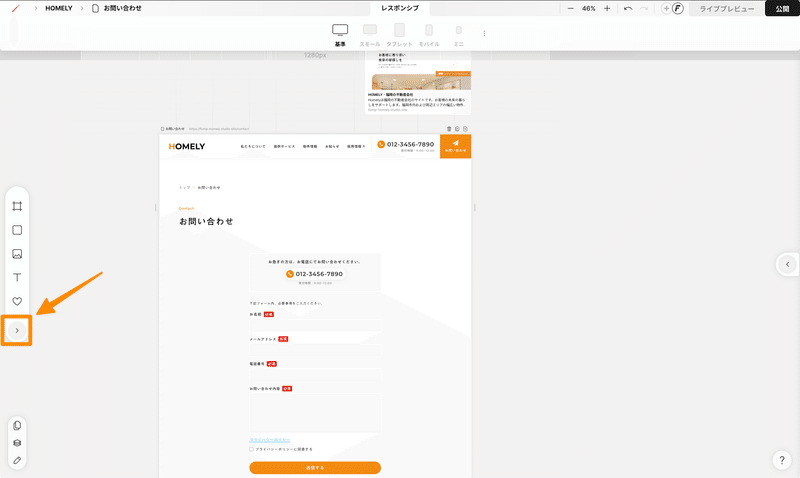This screenshot has width=800, height=478.
Task: Click the 公開 publish button
Action: (782, 9)
